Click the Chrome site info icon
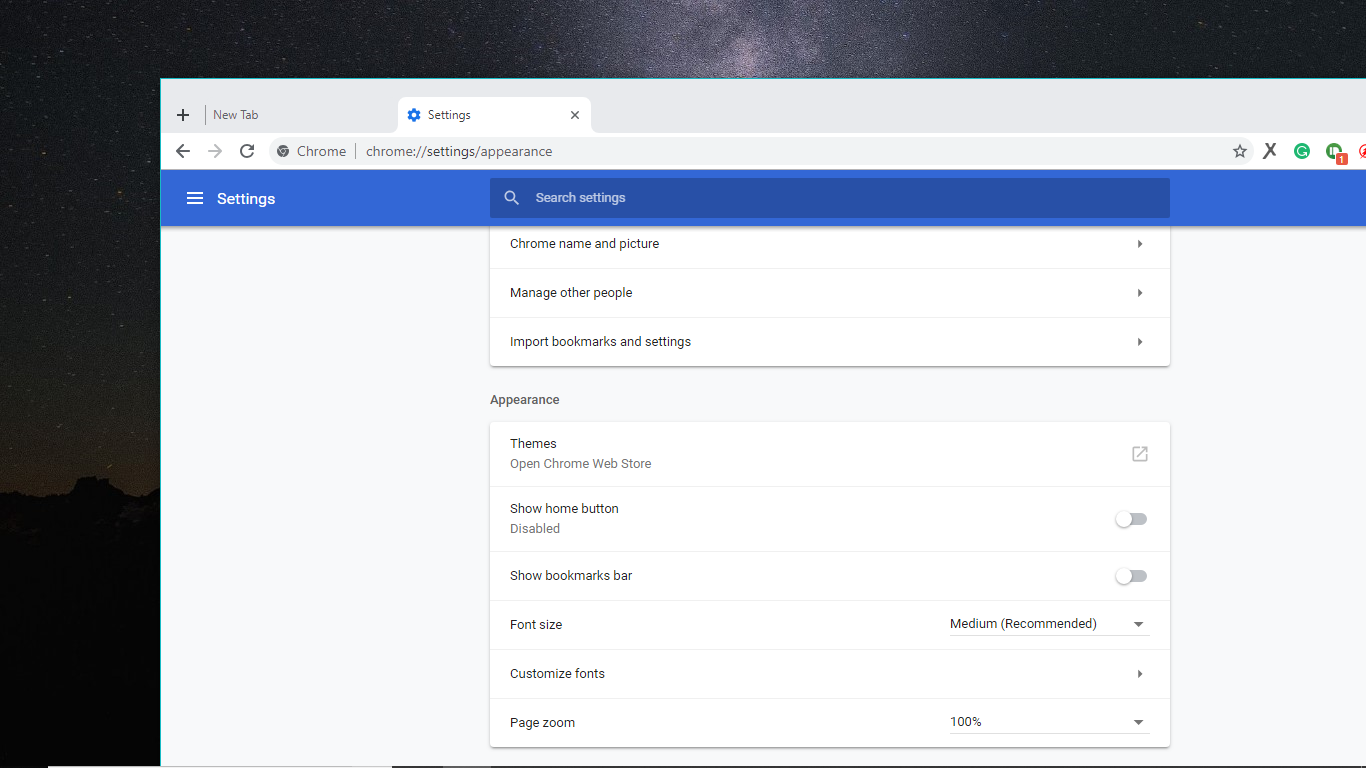1366x768 pixels. tap(283, 151)
